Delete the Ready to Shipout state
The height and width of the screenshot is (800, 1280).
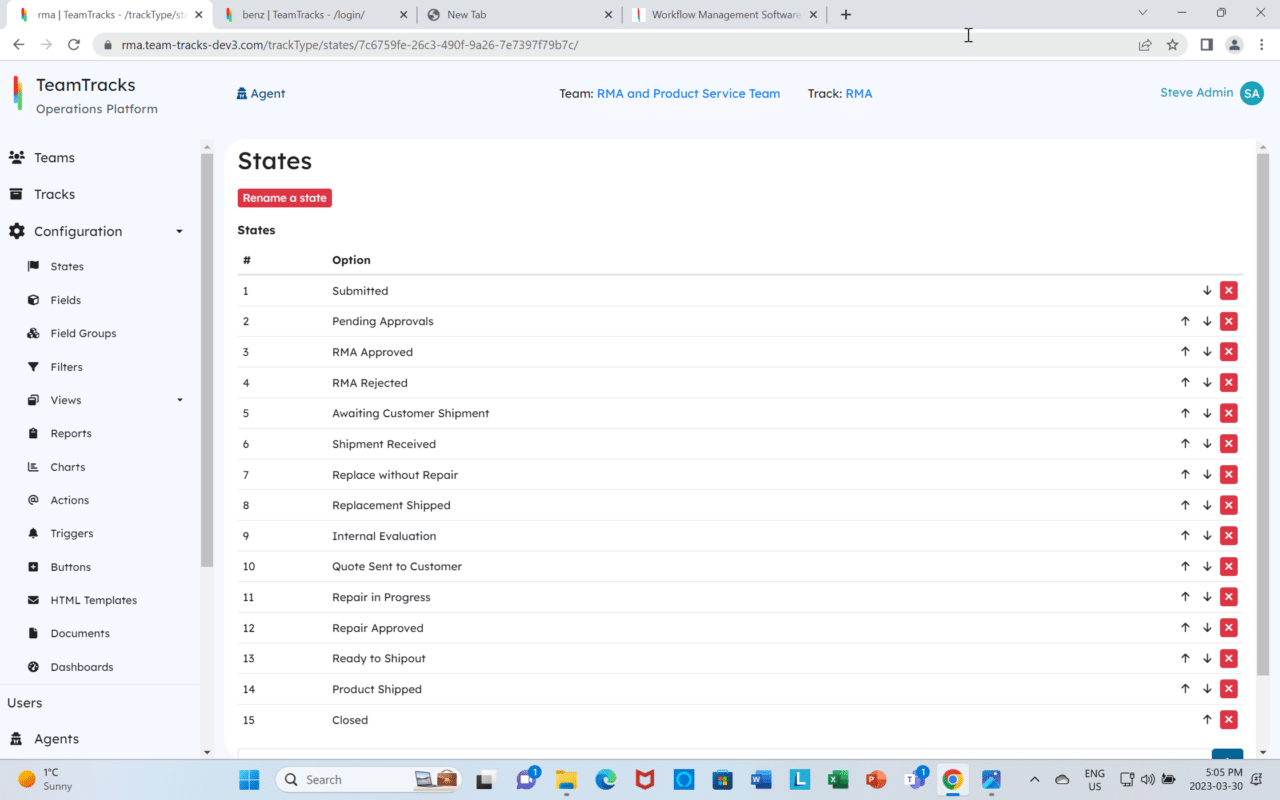click(1229, 659)
